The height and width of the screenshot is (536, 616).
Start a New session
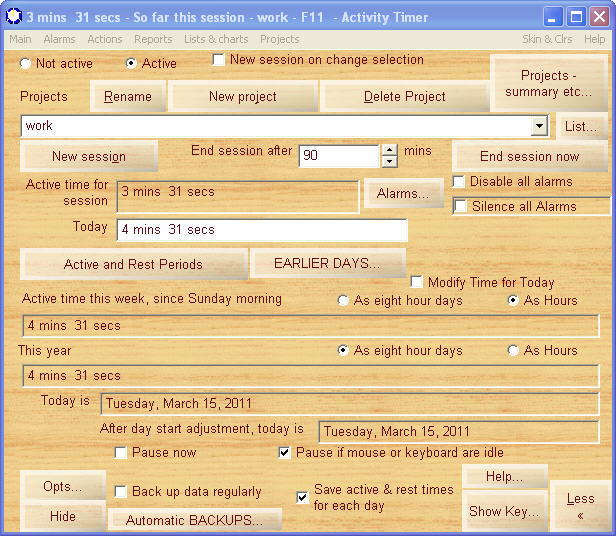89,156
